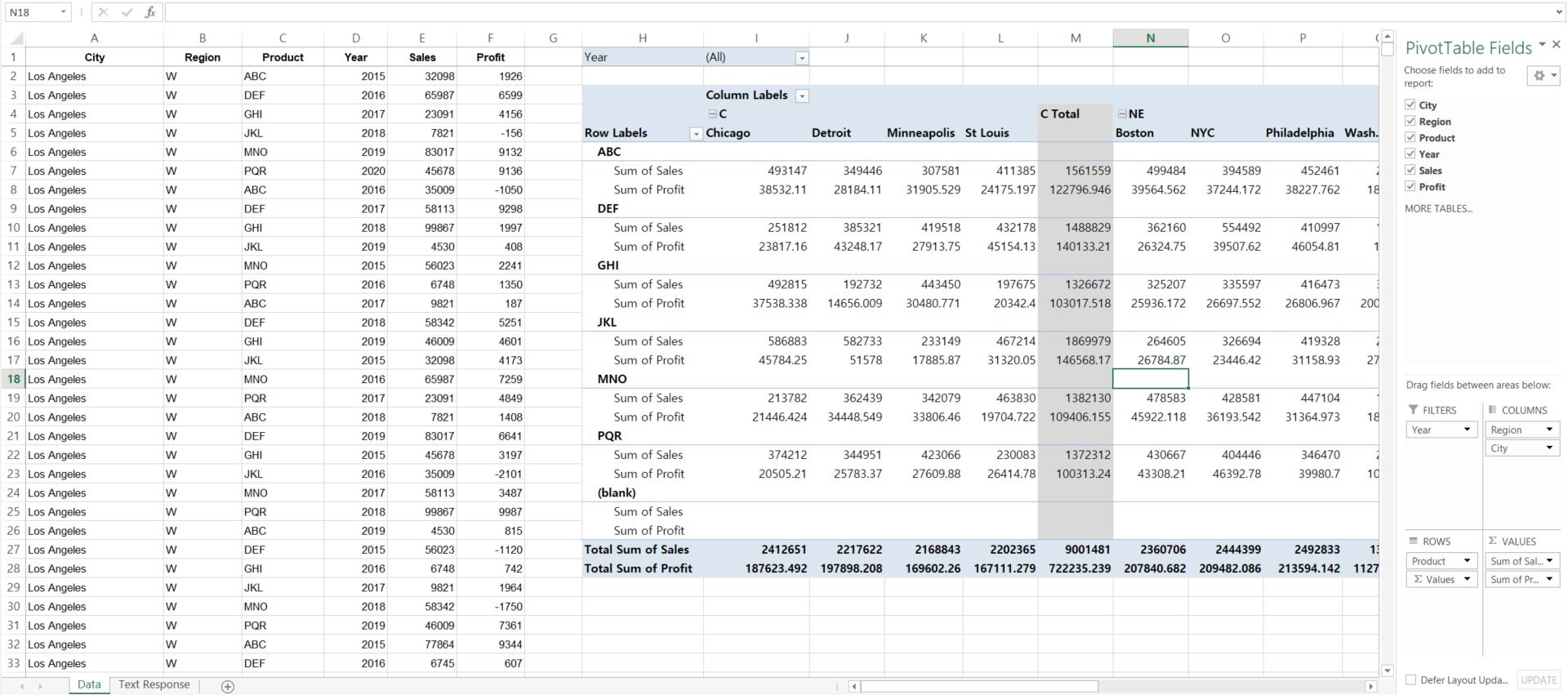This screenshot has height=695, width=1568.
Task: Click the UPDATE button
Action: click(1539, 679)
